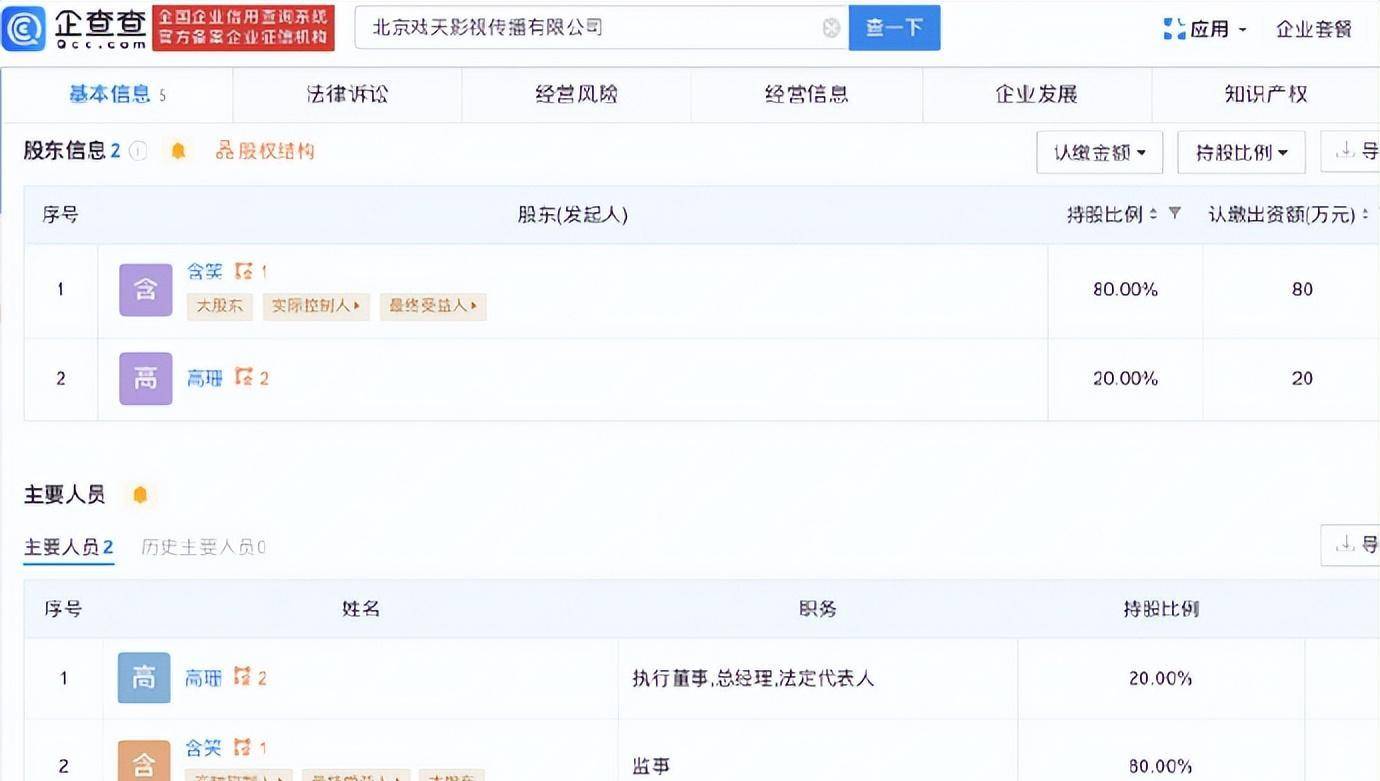Click the 股东(发起人) column header
Image resolution: width=1380 pixels, height=781 pixels.
[573, 214]
